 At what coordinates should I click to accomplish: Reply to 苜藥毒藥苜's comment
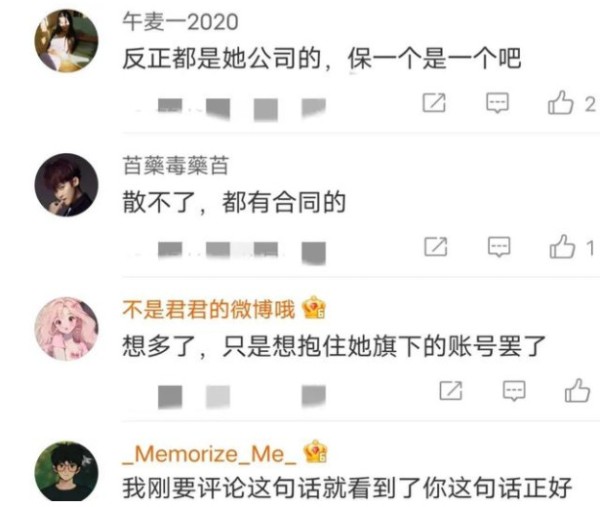pos(499,247)
